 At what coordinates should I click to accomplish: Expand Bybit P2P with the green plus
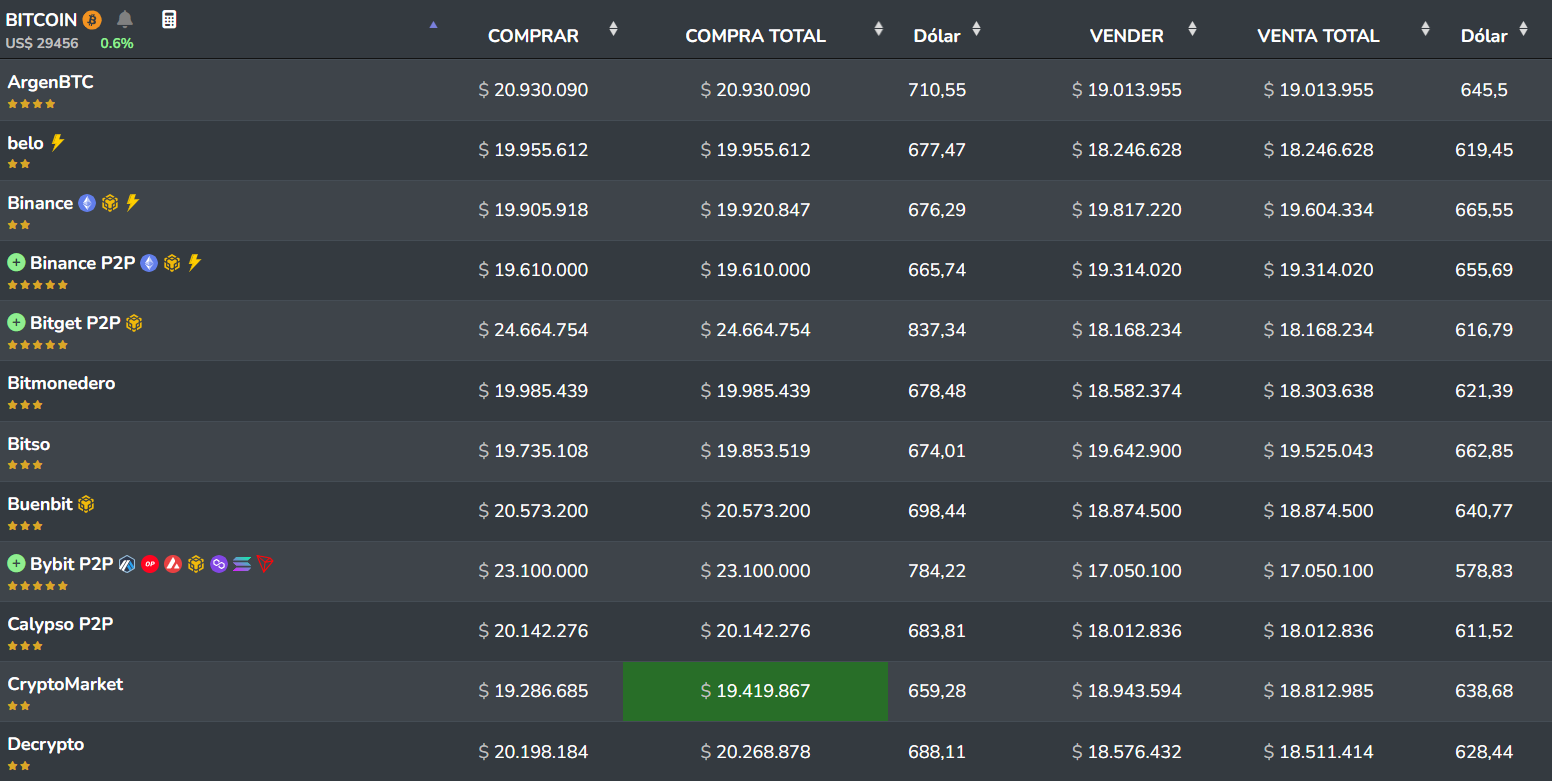pyautogui.click(x=16, y=564)
